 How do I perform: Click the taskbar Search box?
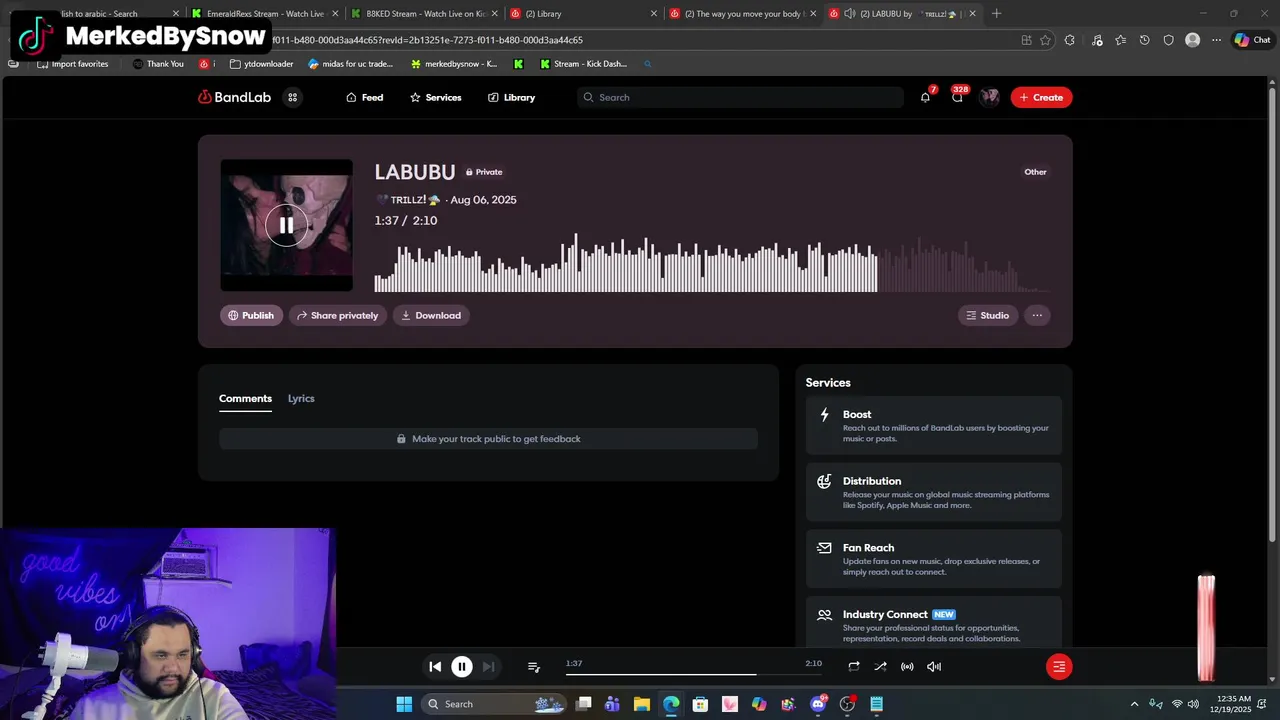click(495, 704)
